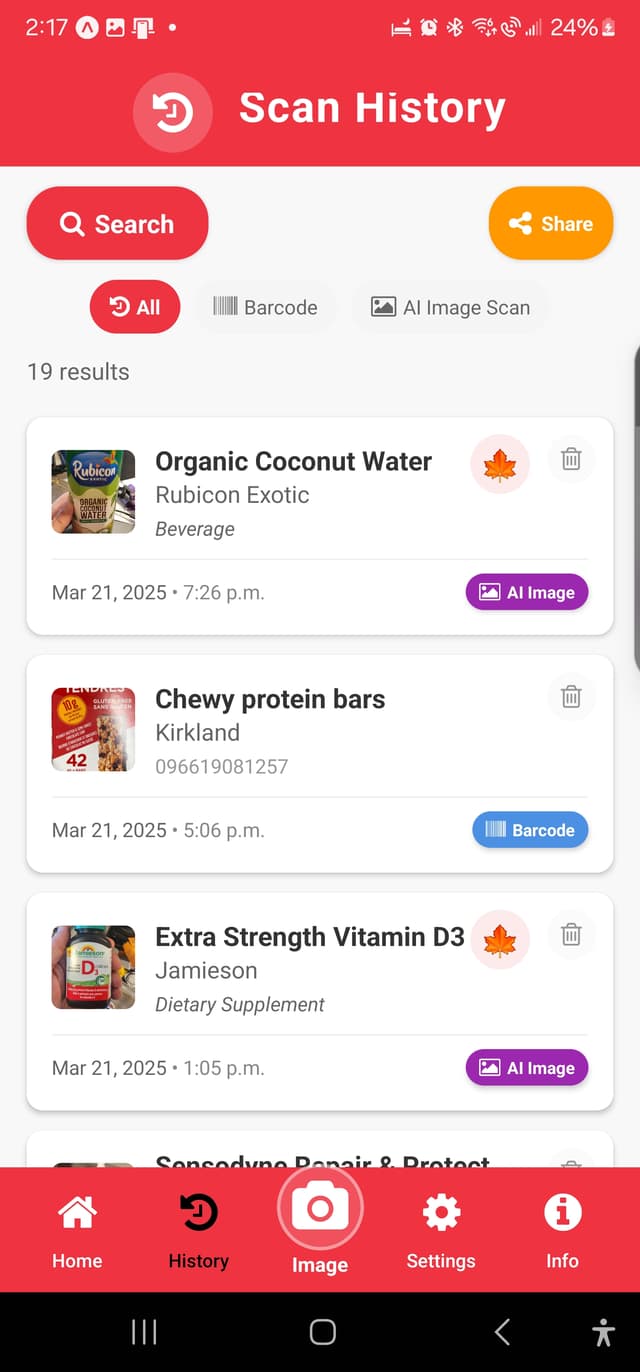Screen dimensions: 640x1372
Task: Open the Search panel
Action: (x=117, y=223)
